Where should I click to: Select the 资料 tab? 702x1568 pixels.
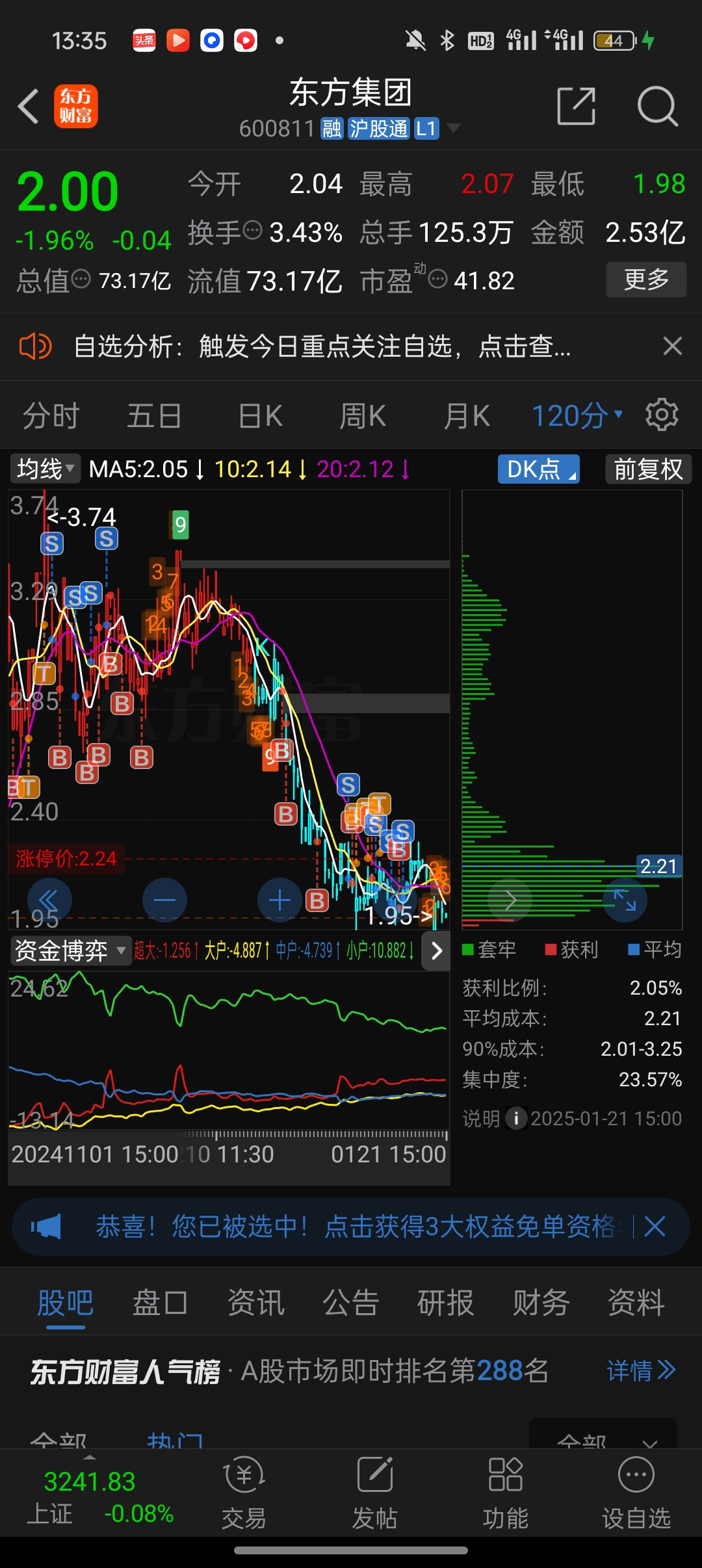pyautogui.click(x=636, y=1302)
